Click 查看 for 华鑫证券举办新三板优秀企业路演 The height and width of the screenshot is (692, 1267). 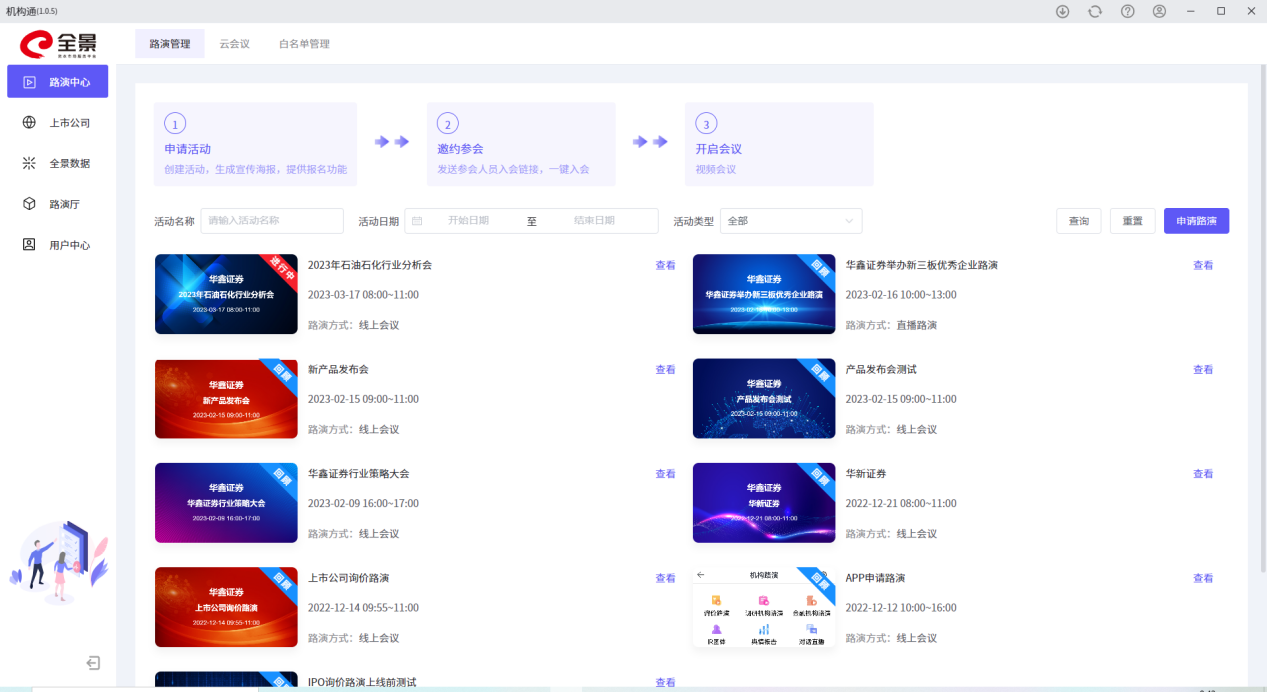click(x=1203, y=265)
